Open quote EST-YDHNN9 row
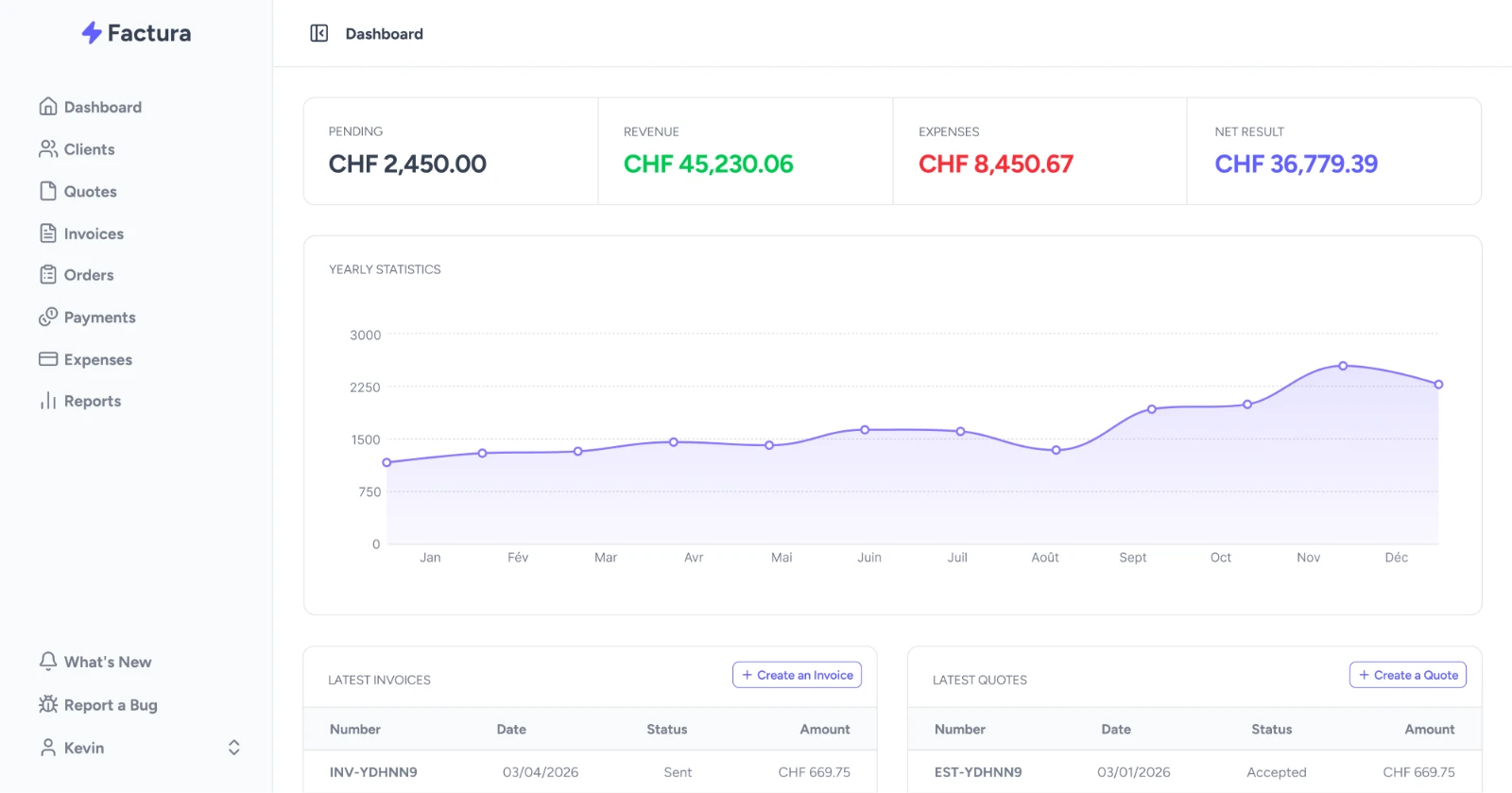 (x=1194, y=772)
